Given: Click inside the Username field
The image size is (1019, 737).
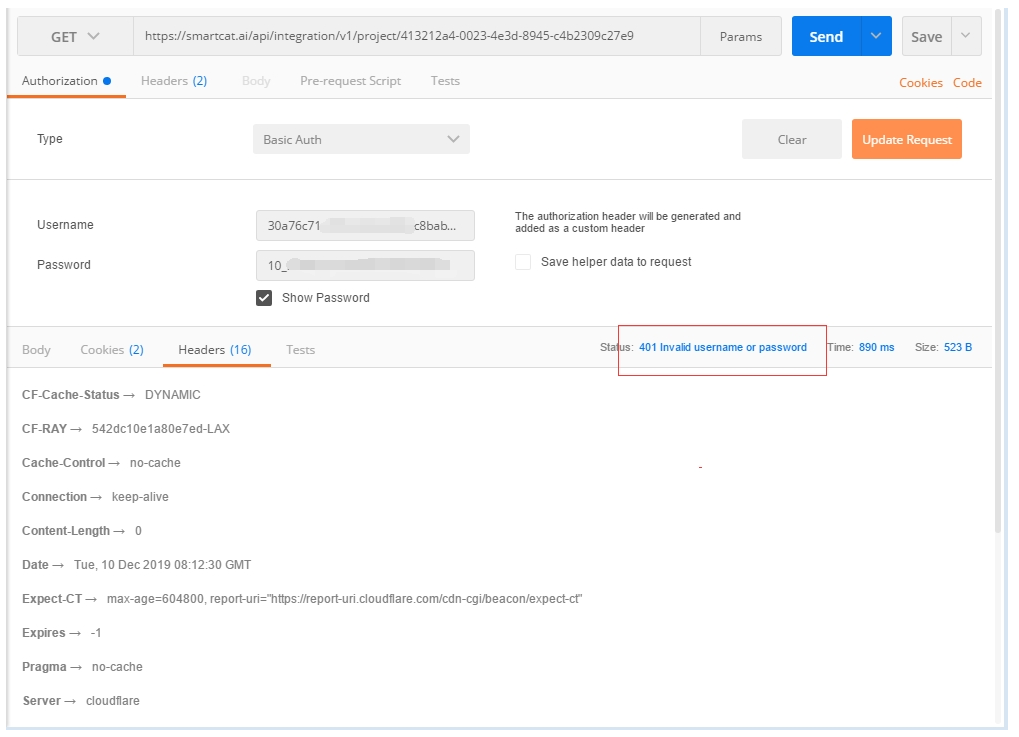Looking at the screenshot, I should click(x=365, y=225).
